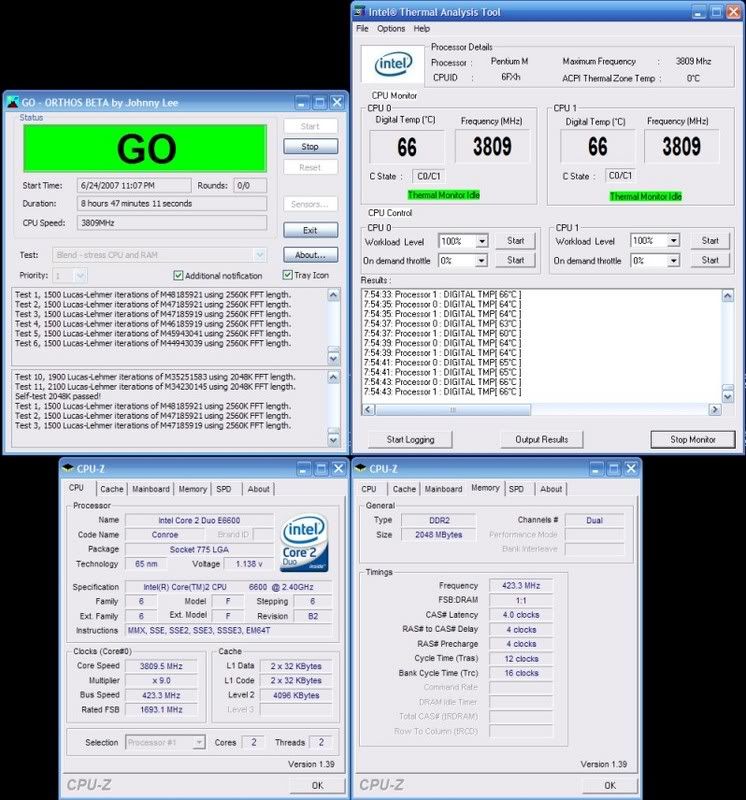Open CPU 0 On demand throttle dropdown

tap(481, 261)
